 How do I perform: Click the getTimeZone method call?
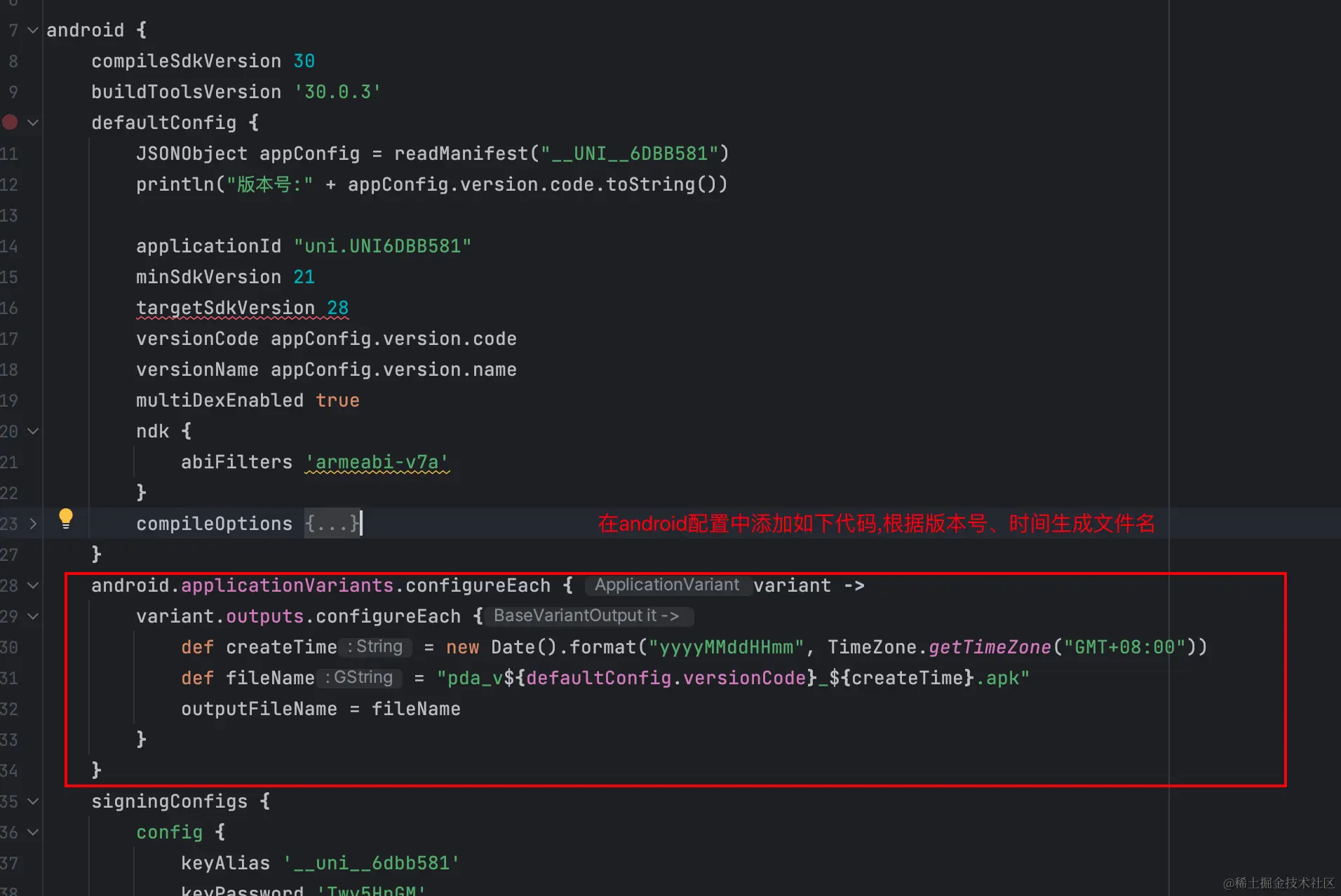(990, 647)
